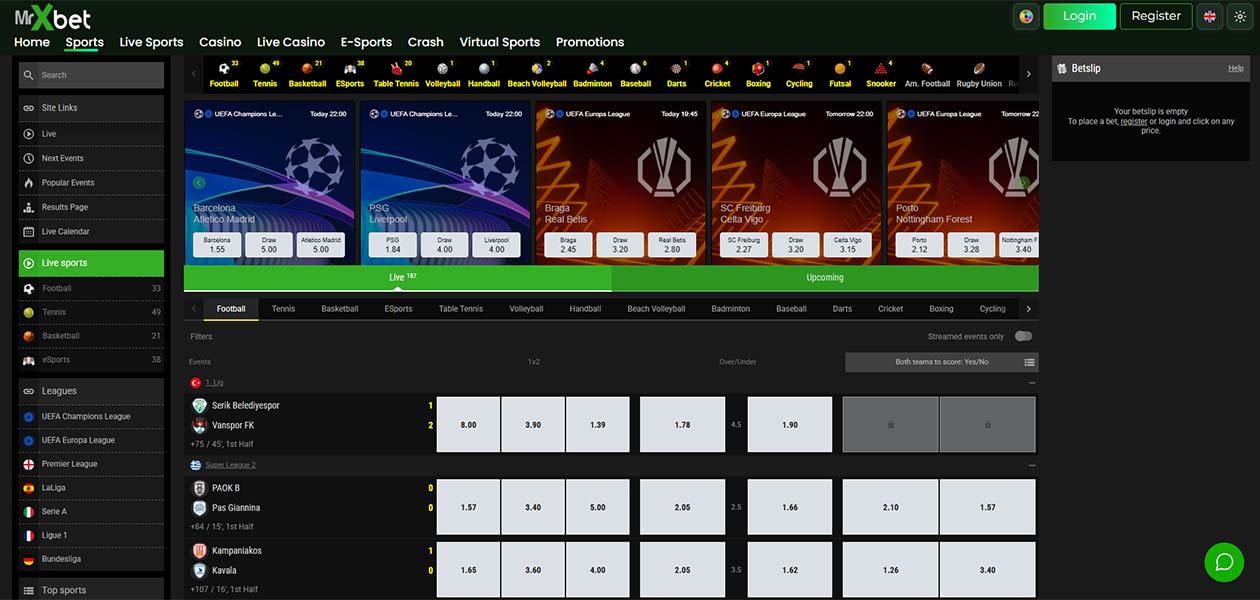Open Filters above the events list
The width and height of the screenshot is (1260, 600).
click(x=201, y=337)
